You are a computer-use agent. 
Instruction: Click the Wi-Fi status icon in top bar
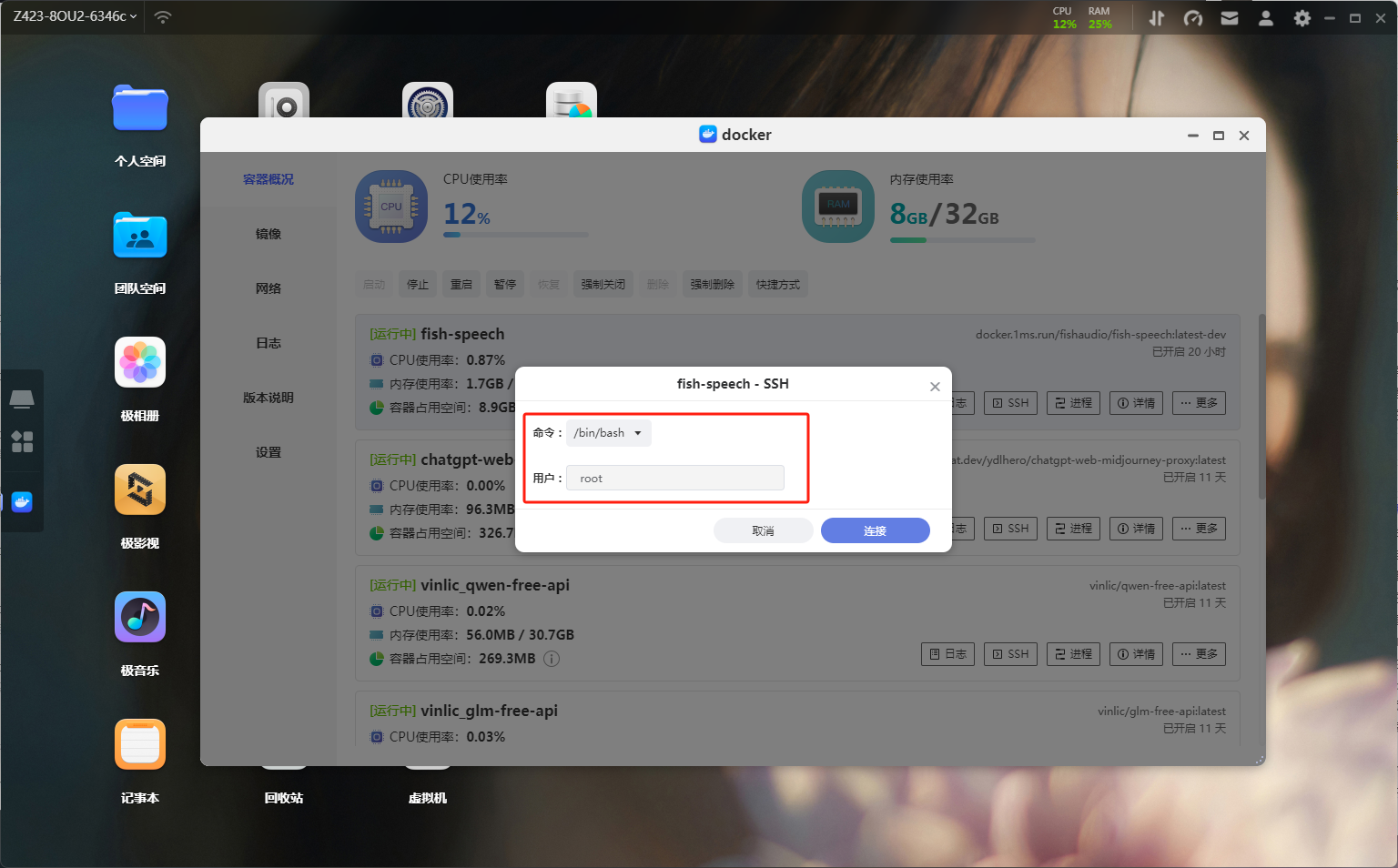[163, 17]
